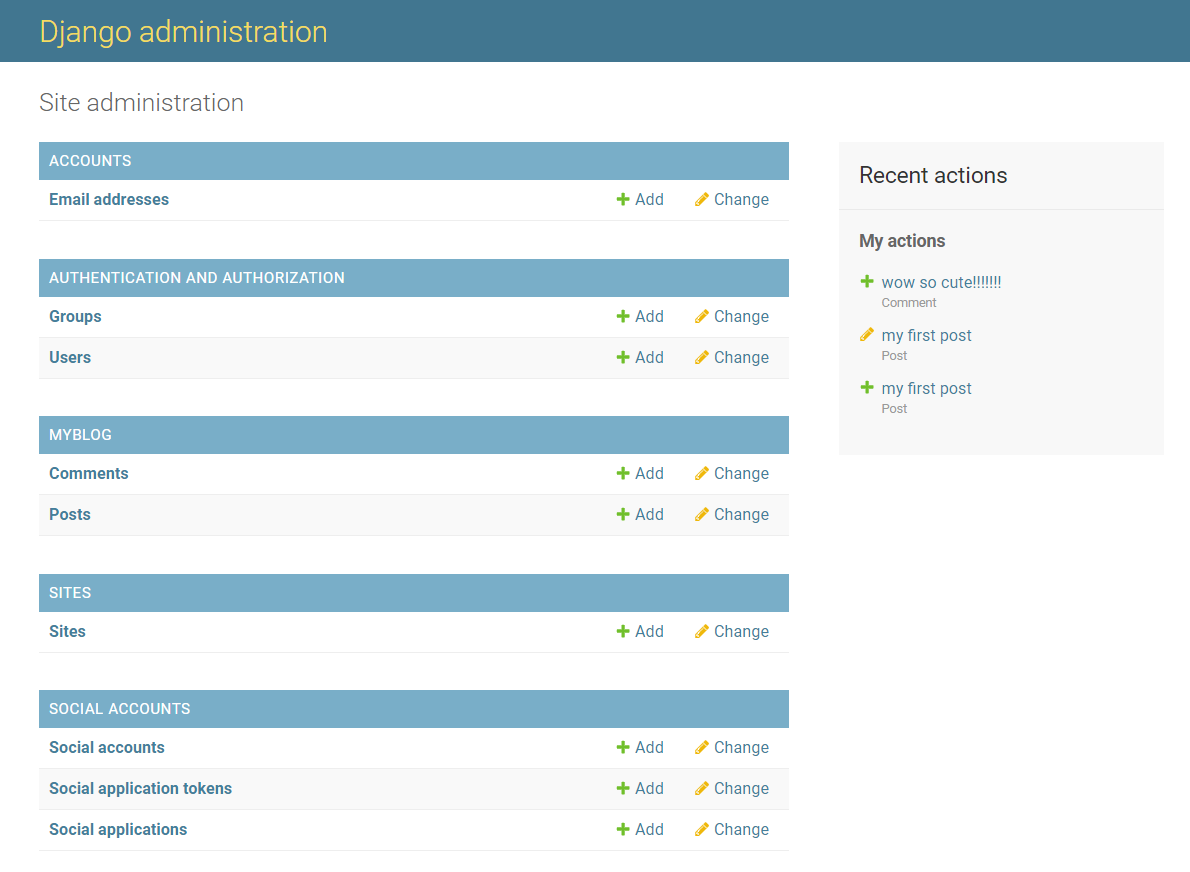The height and width of the screenshot is (872, 1190).
Task: Open the Users model list
Action: pos(70,357)
